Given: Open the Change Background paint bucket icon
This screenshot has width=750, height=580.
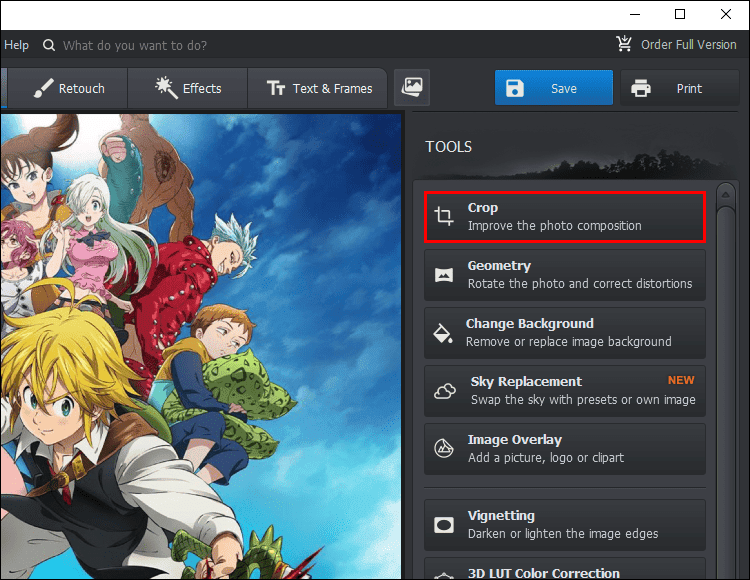Looking at the screenshot, I should tap(443, 332).
